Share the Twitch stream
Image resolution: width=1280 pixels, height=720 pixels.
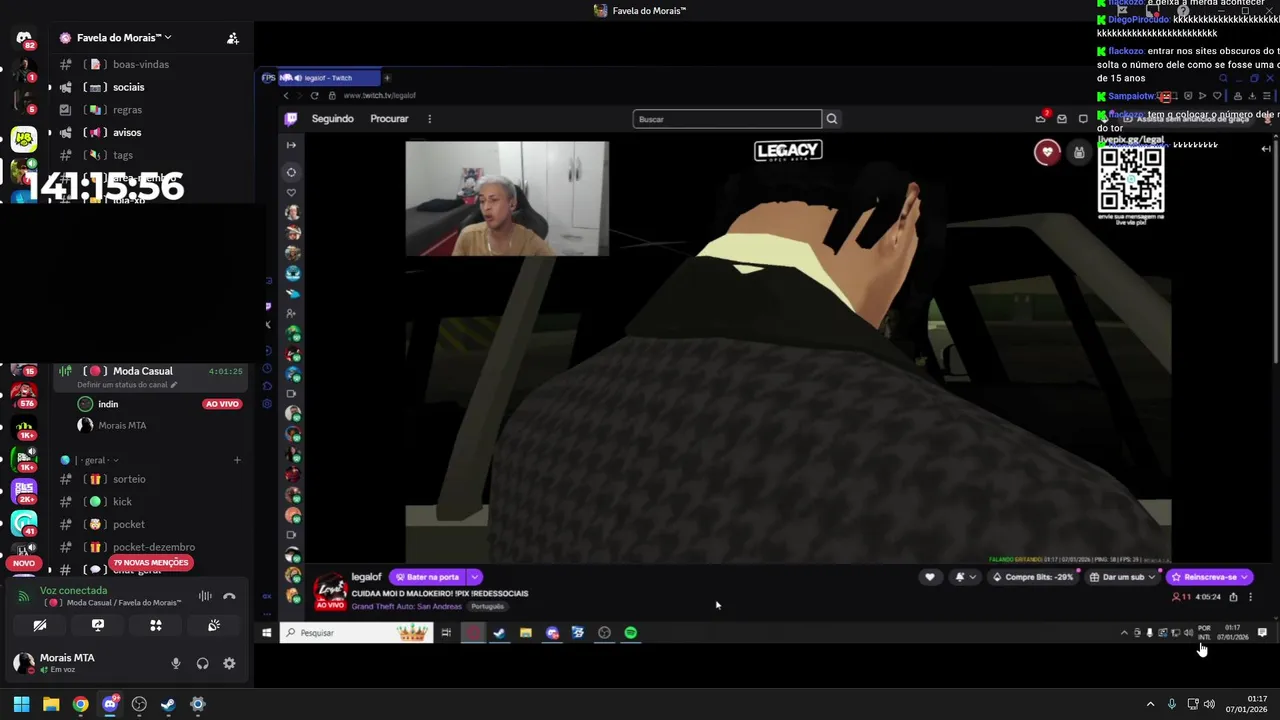(x=1233, y=597)
